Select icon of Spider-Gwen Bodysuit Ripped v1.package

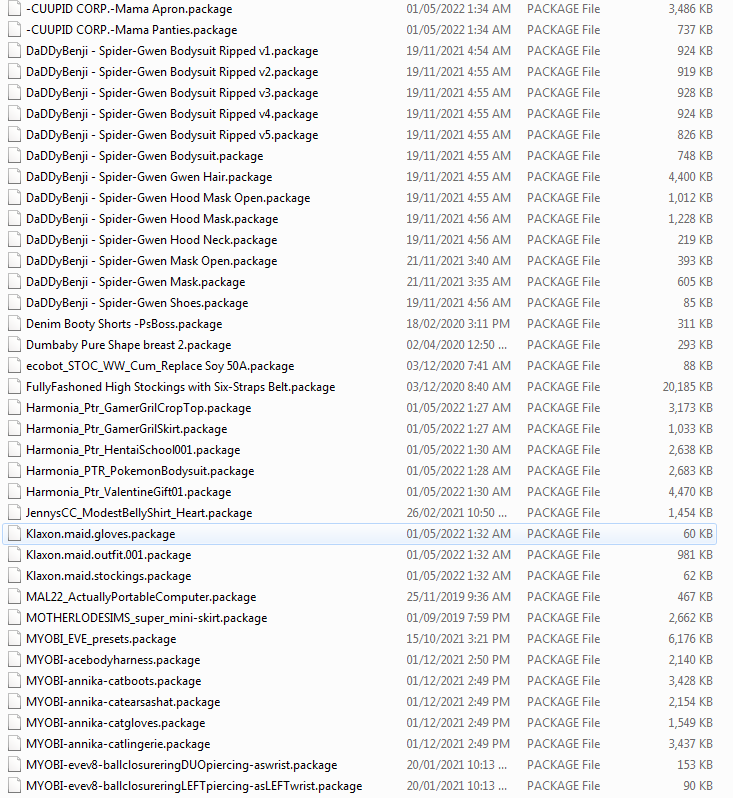click(14, 51)
